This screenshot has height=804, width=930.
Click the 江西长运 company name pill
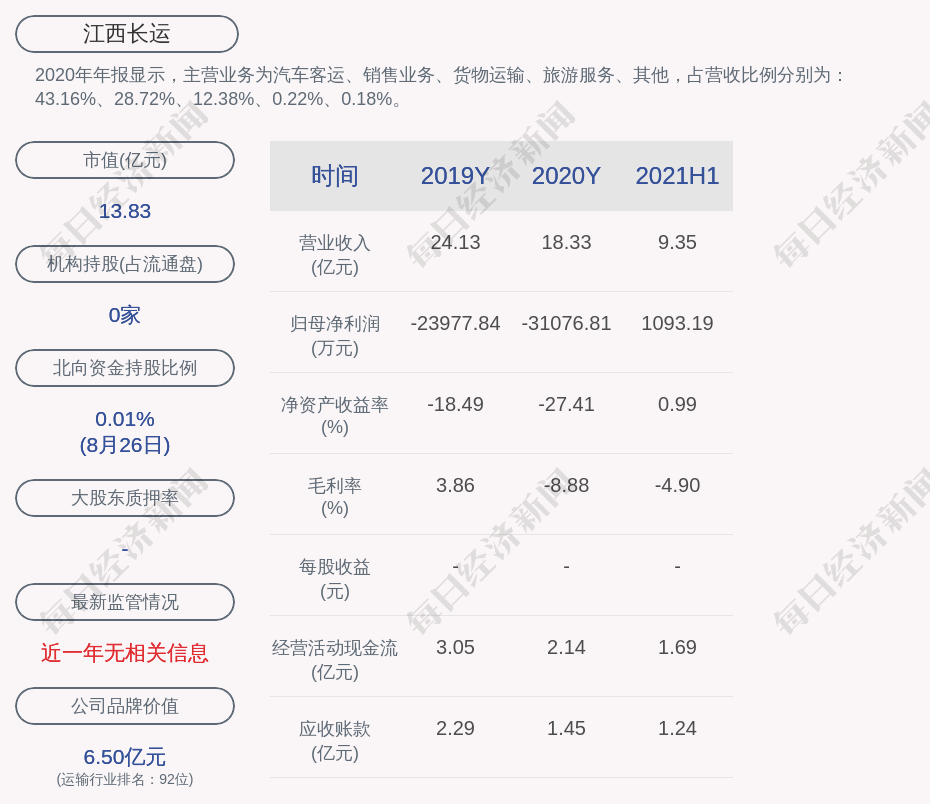tap(127, 34)
